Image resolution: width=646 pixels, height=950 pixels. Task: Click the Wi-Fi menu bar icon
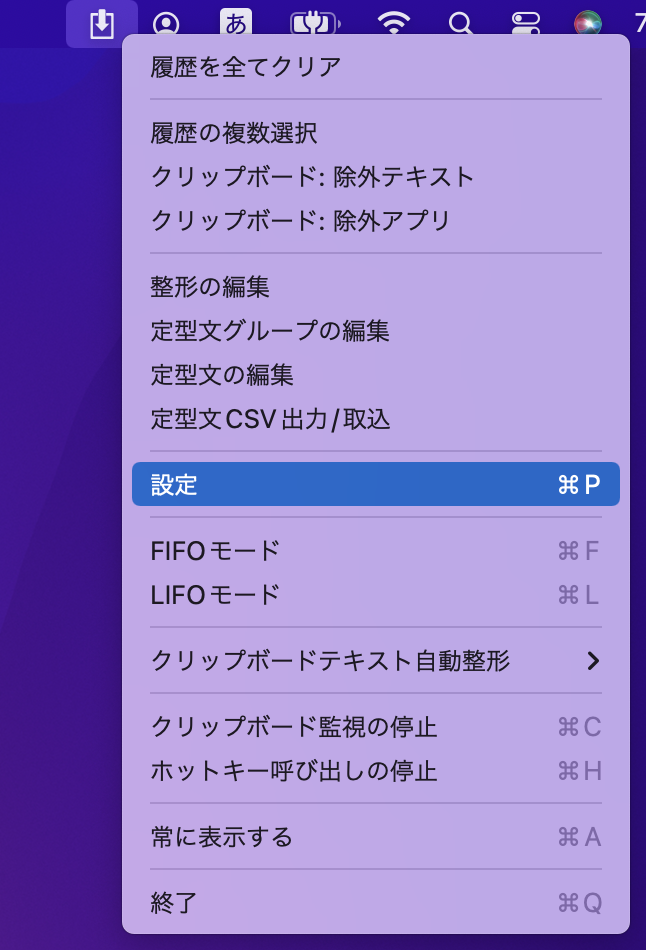[394, 24]
